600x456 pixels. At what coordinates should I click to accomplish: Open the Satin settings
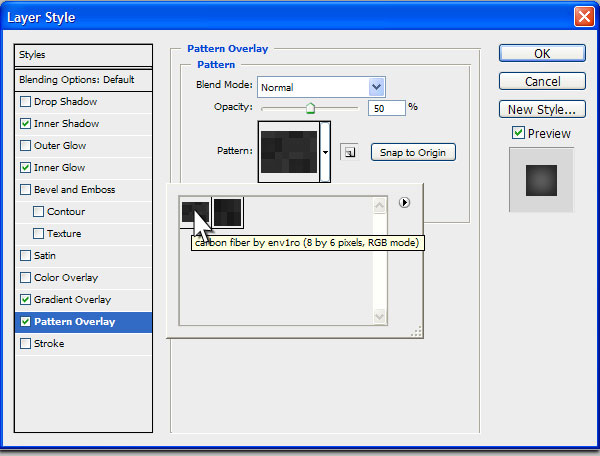click(45, 256)
